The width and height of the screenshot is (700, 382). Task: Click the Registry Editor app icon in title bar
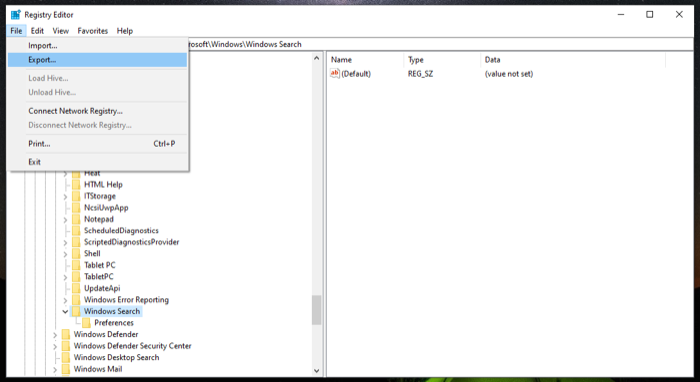click(16, 15)
